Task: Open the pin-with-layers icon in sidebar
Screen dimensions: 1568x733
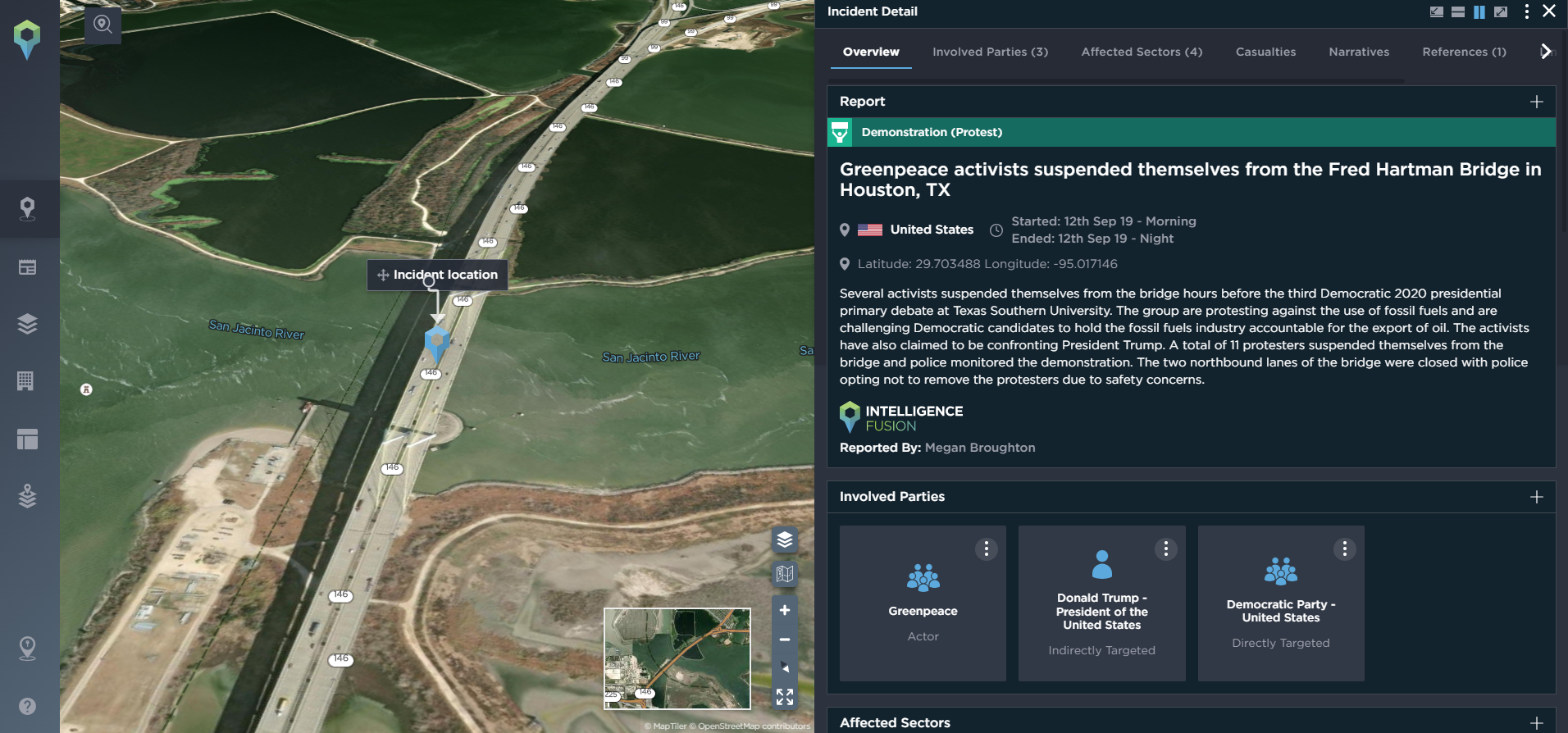Action: coord(27,496)
